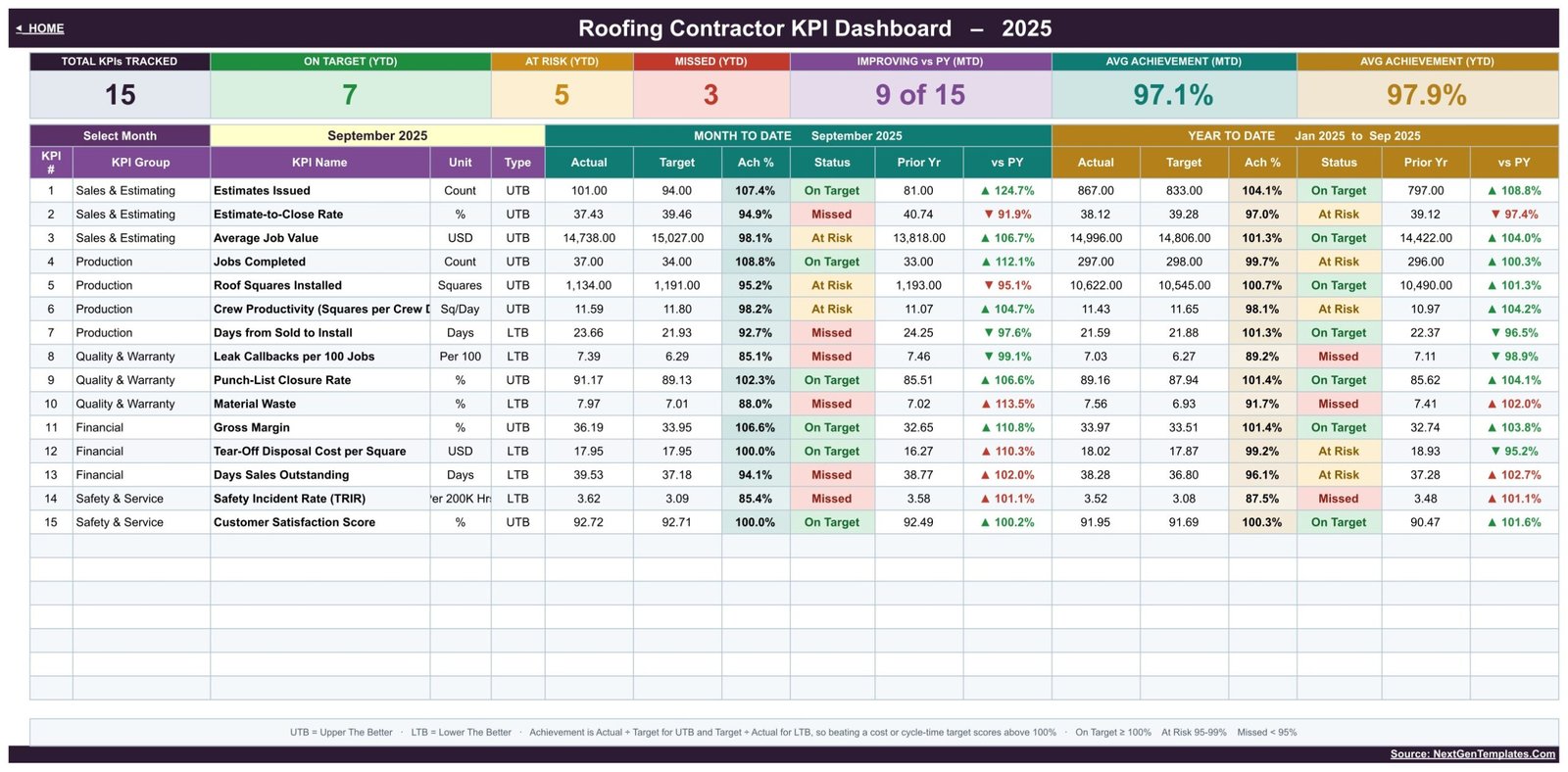The height and width of the screenshot is (772, 1568).
Task: Select the 'Safety Incident Rate (TRIR)' cell
Action: (x=319, y=499)
